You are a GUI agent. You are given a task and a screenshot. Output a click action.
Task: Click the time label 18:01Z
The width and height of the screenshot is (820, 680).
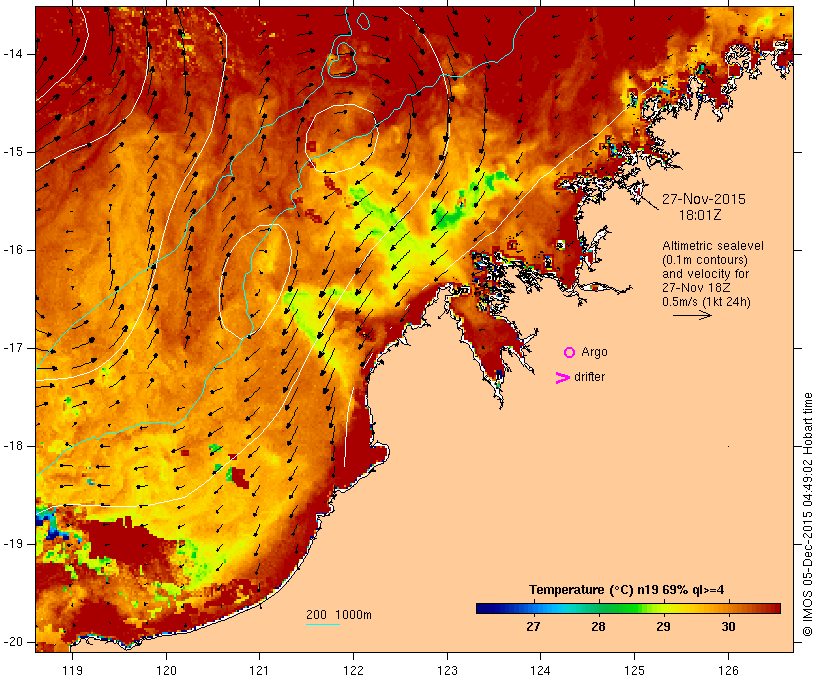click(700, 215)
